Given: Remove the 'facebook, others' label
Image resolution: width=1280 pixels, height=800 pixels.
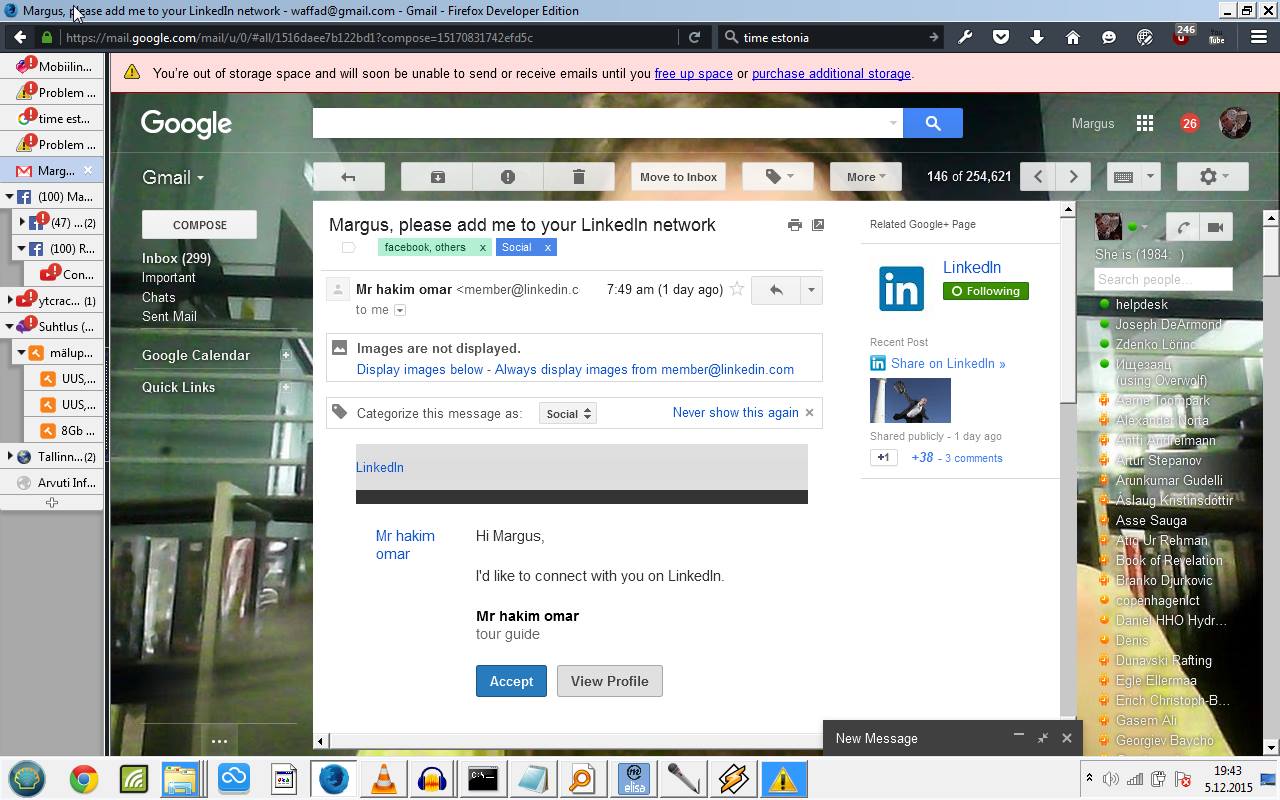Looking at the screenshot, I should (482, 247).
